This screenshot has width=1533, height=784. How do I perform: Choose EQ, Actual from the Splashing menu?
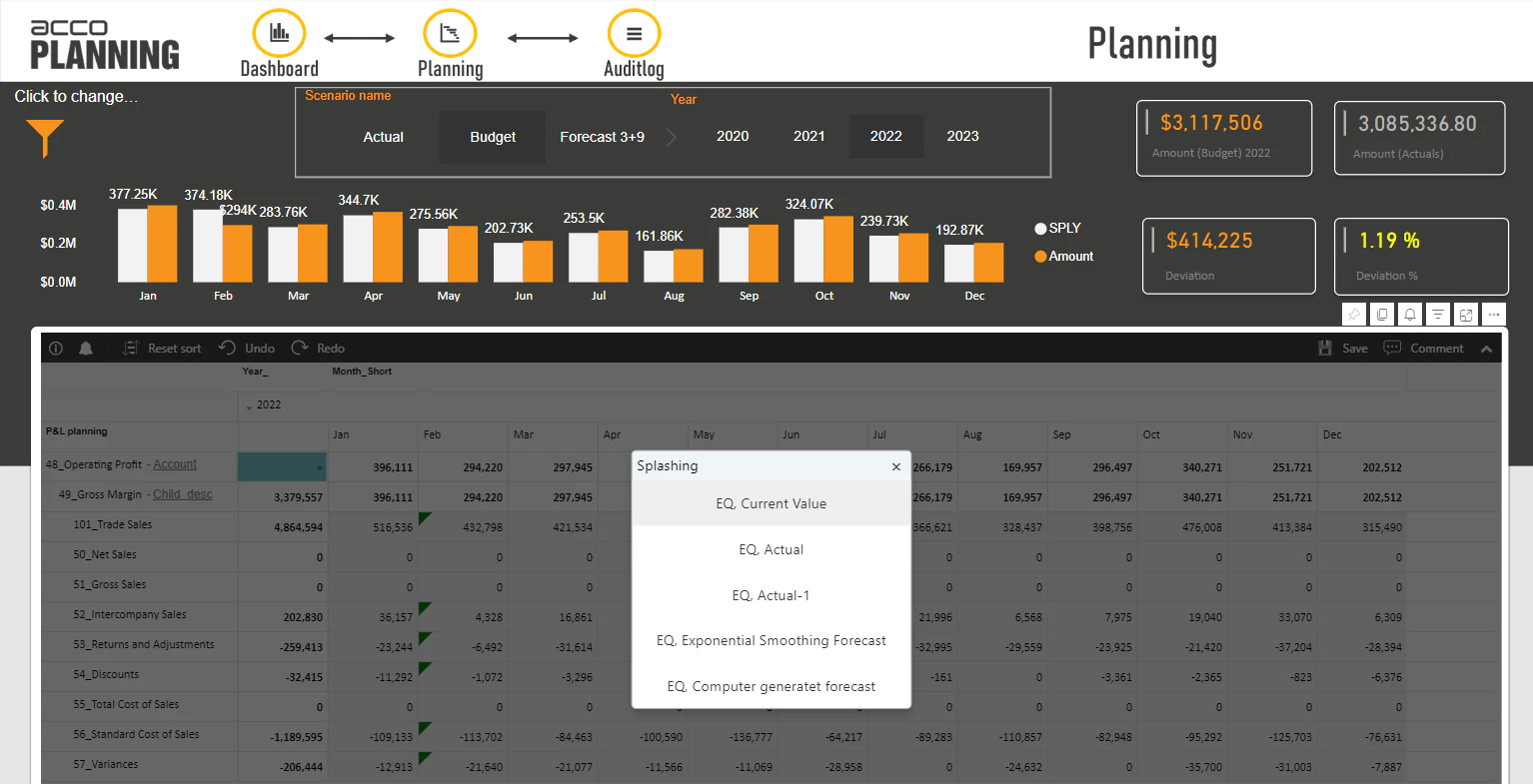(x=770, y=548)
